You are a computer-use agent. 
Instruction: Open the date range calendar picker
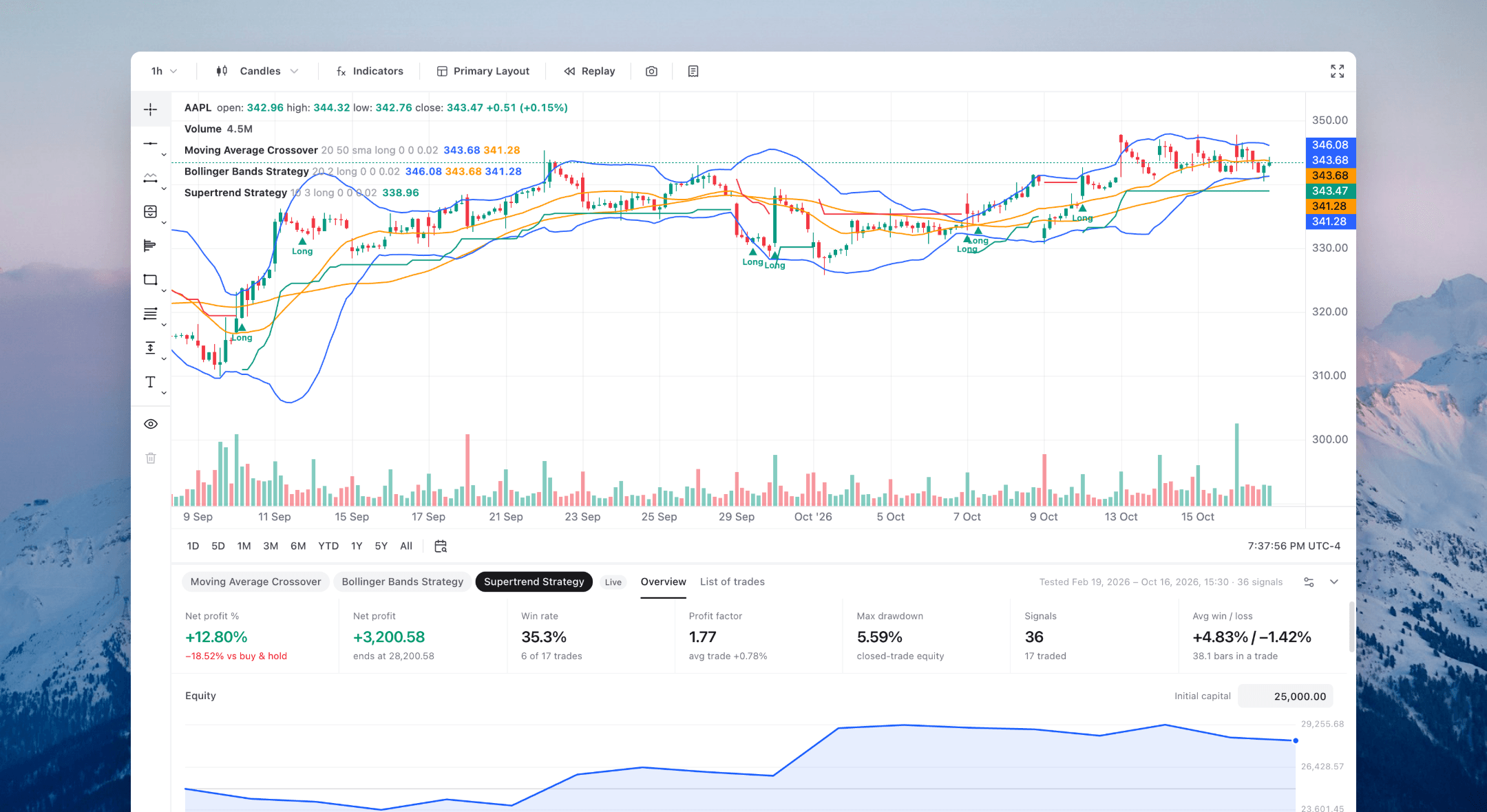pyautogui.click(x=441, y=546)
